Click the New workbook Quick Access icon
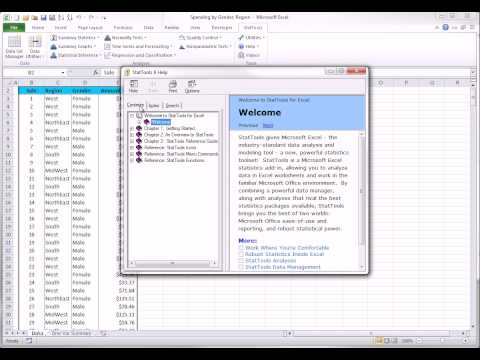480x360 pixels. [17, 17]
